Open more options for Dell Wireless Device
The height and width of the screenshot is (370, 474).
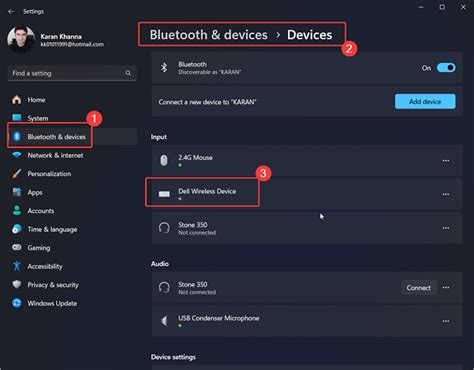[x=446, y=194]
